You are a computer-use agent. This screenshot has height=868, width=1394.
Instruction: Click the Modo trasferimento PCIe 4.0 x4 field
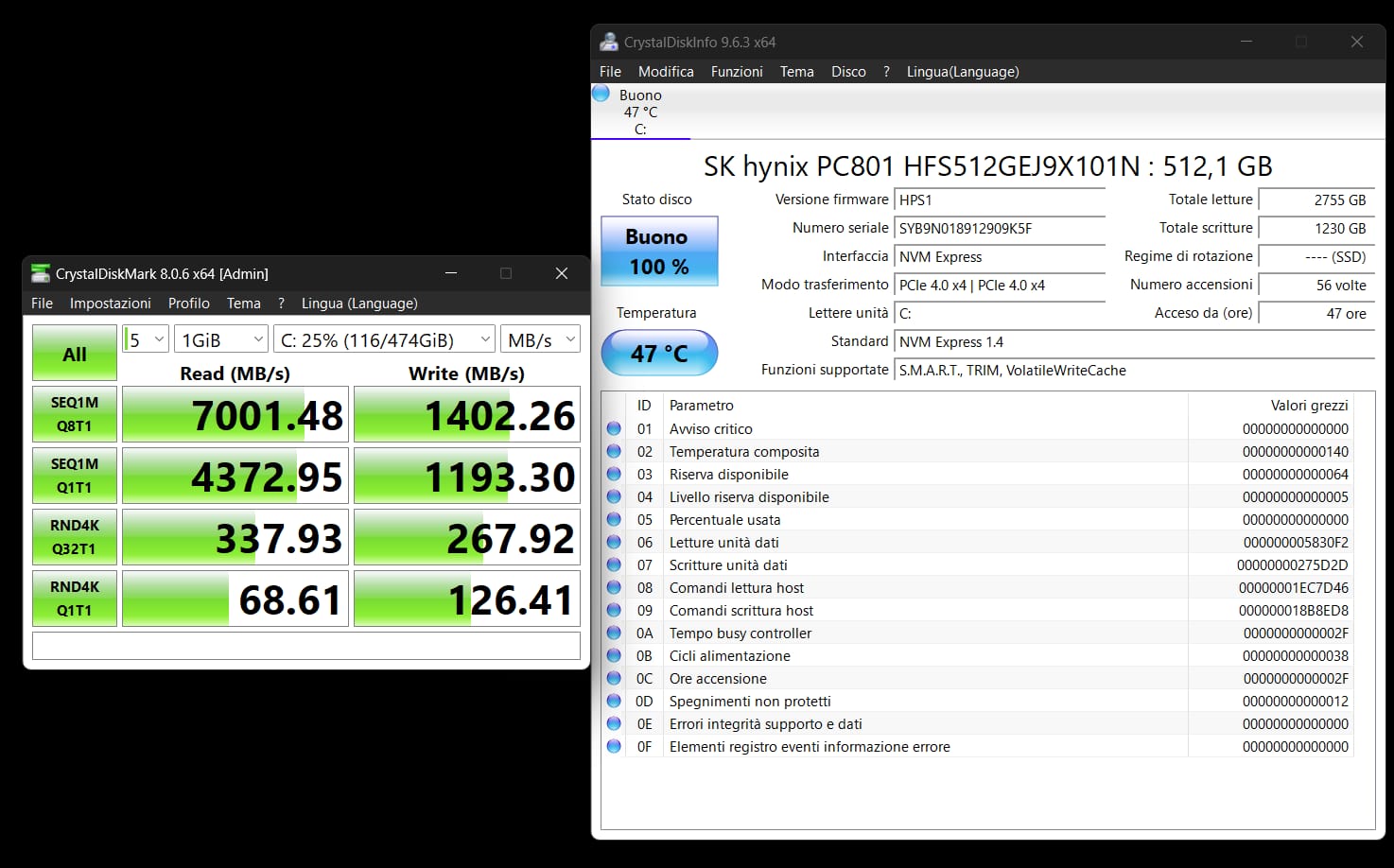pyautogui.click(x=1000, y=285)
